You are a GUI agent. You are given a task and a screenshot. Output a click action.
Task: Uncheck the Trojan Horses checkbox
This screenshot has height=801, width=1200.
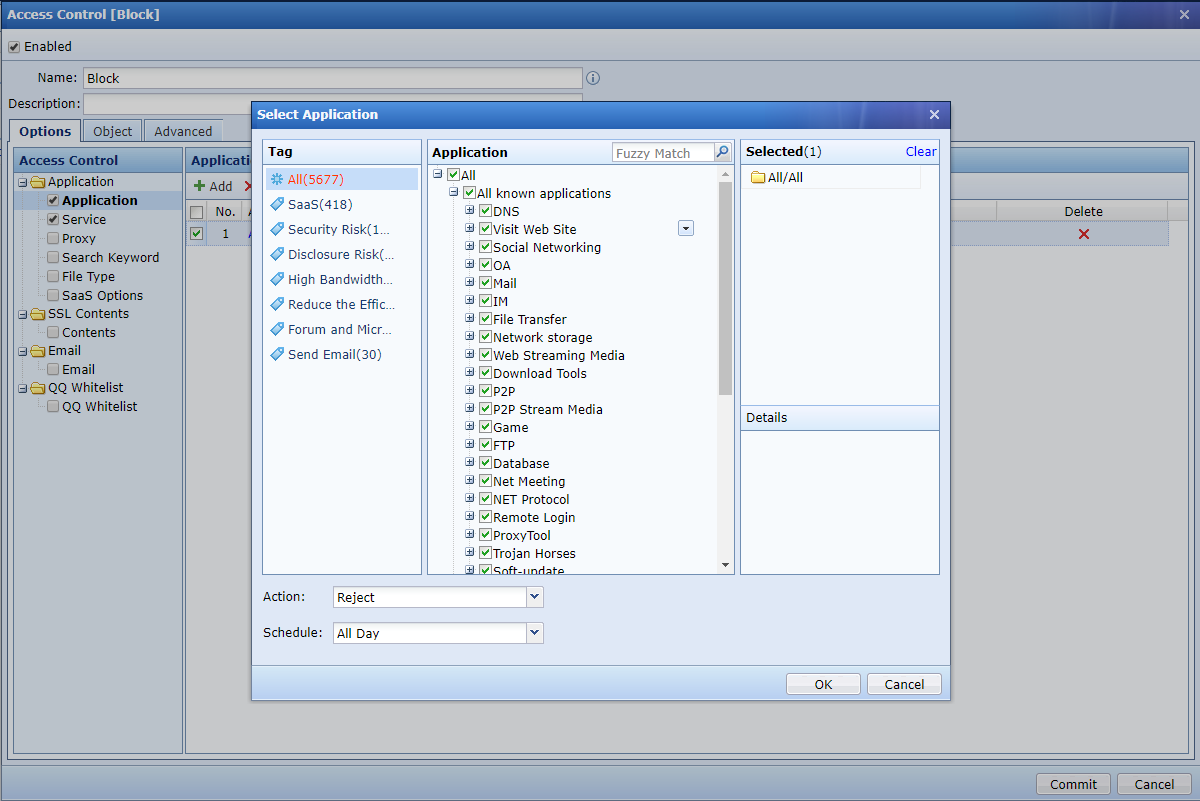485,553
